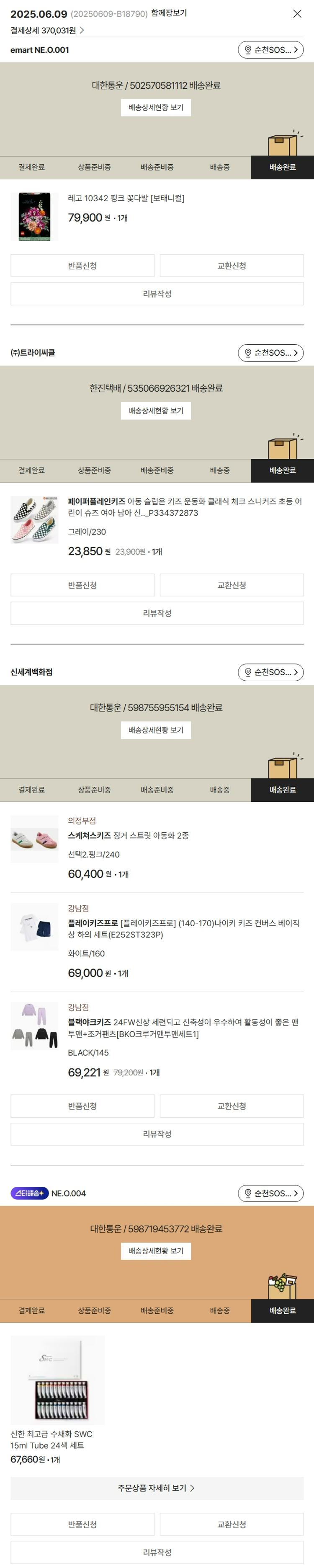
Task: Open 순천SOS address in (주)트라이씨클 section
Action: point(270,353)
